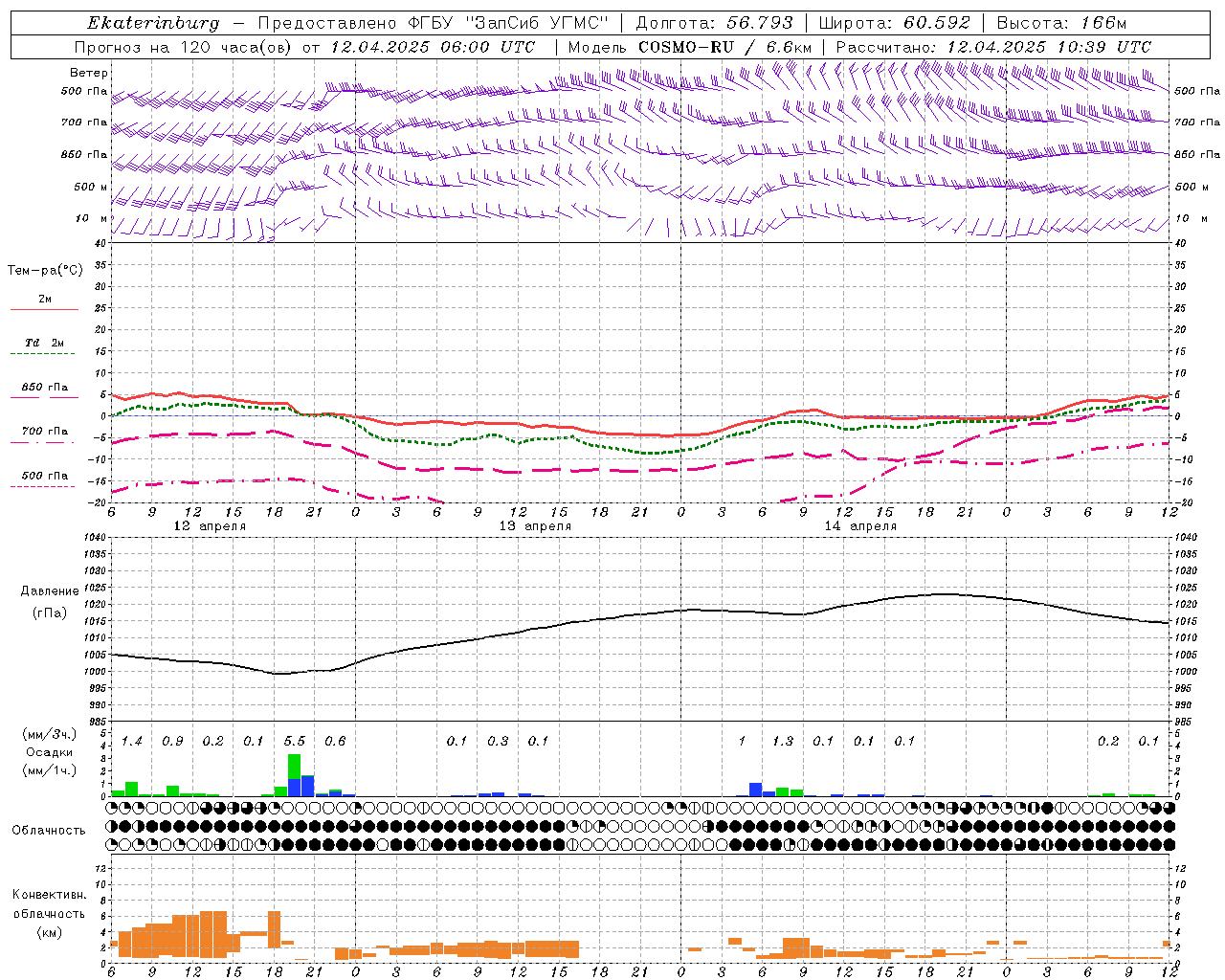
Task: Click the 'Конвективн.' convective cloud label
Action: [49, 895]
